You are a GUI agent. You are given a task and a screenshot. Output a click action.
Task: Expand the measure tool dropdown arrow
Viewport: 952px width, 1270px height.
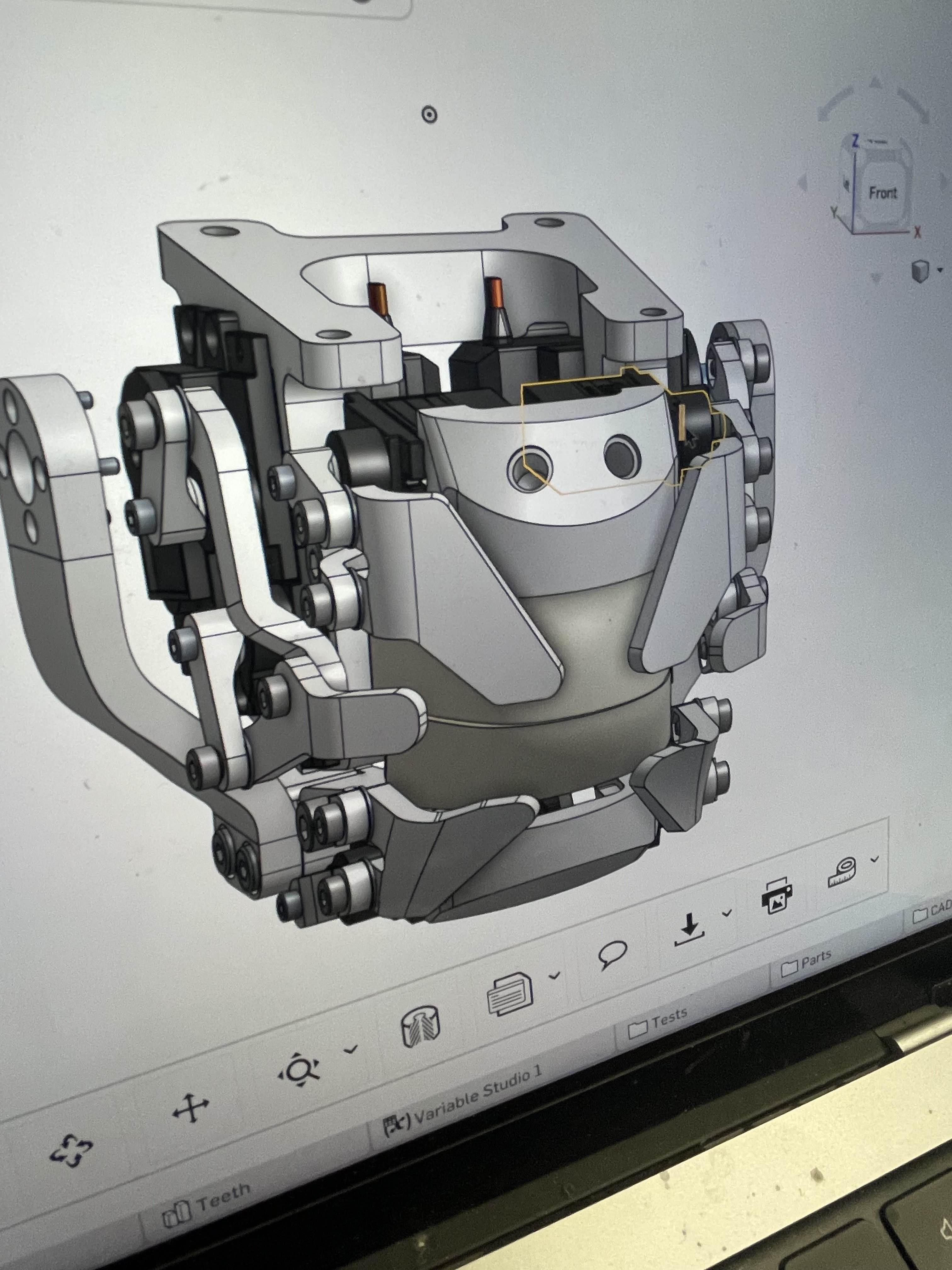click(875, 859)
